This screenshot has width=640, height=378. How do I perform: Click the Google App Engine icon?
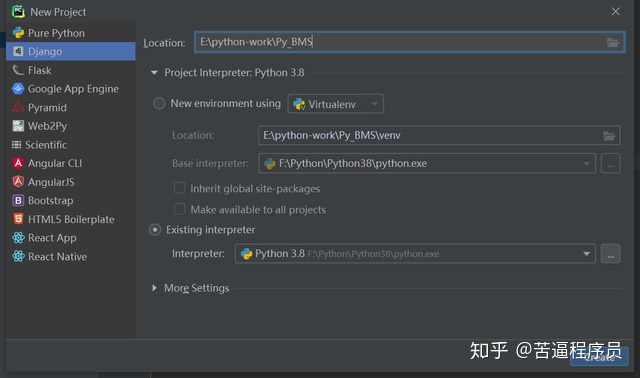(18, 89)
